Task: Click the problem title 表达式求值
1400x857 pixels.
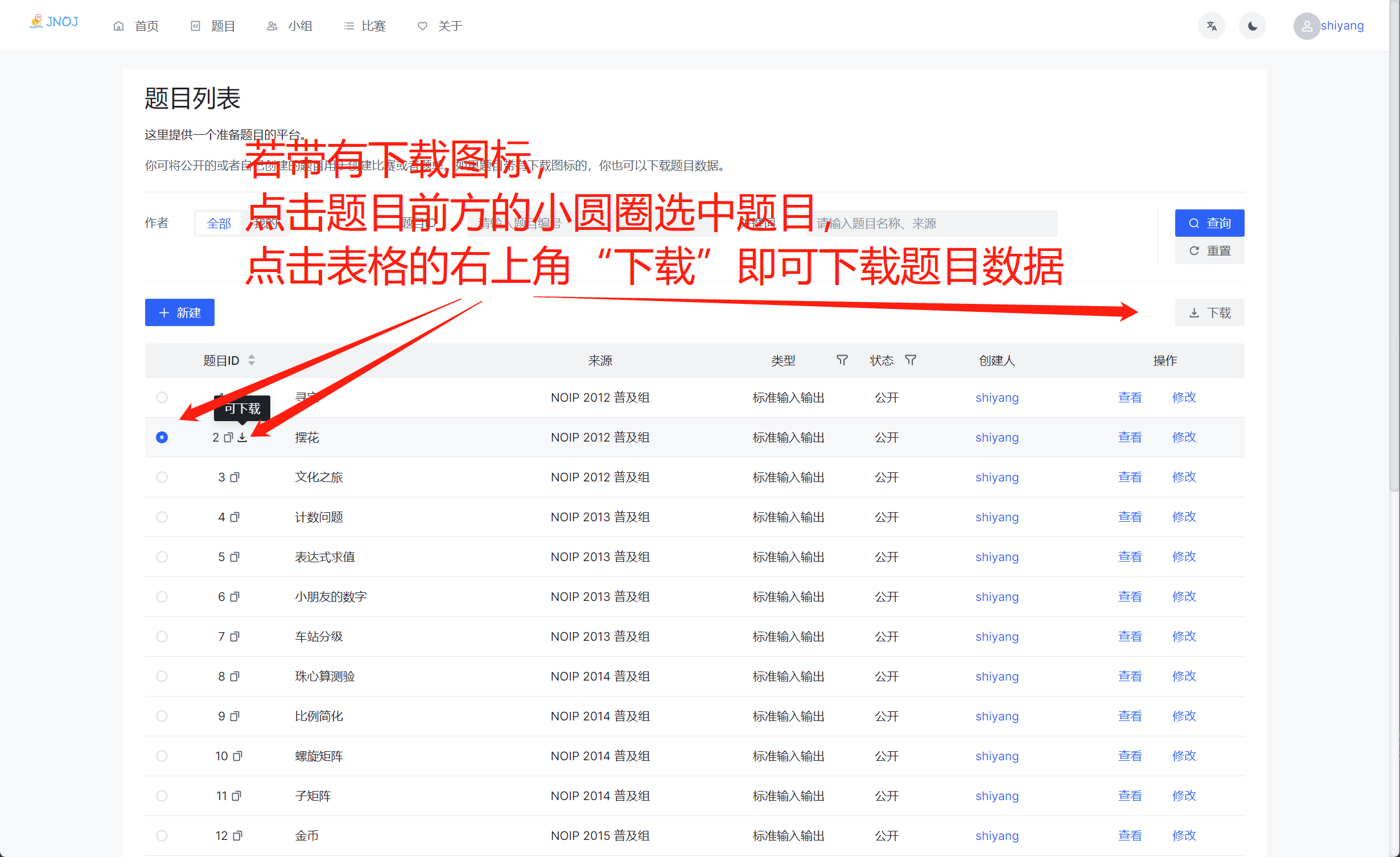Action: pos(325,557)
